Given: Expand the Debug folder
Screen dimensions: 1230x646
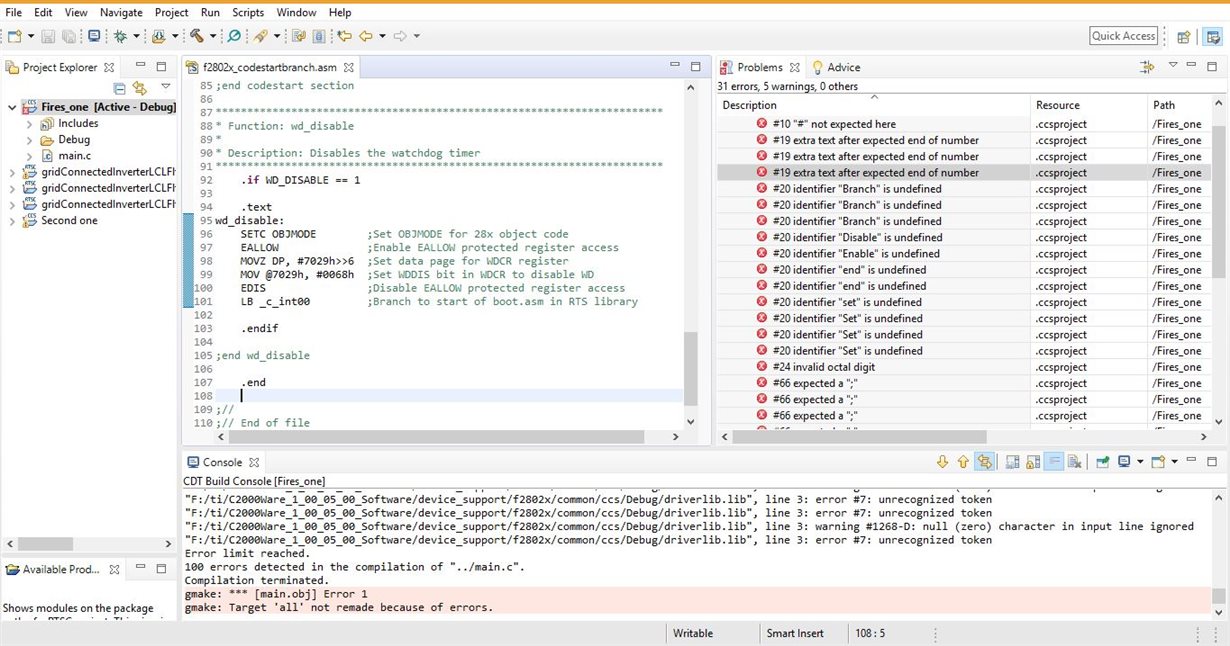Looking at the screenshot, I should [x=31, y=140].
